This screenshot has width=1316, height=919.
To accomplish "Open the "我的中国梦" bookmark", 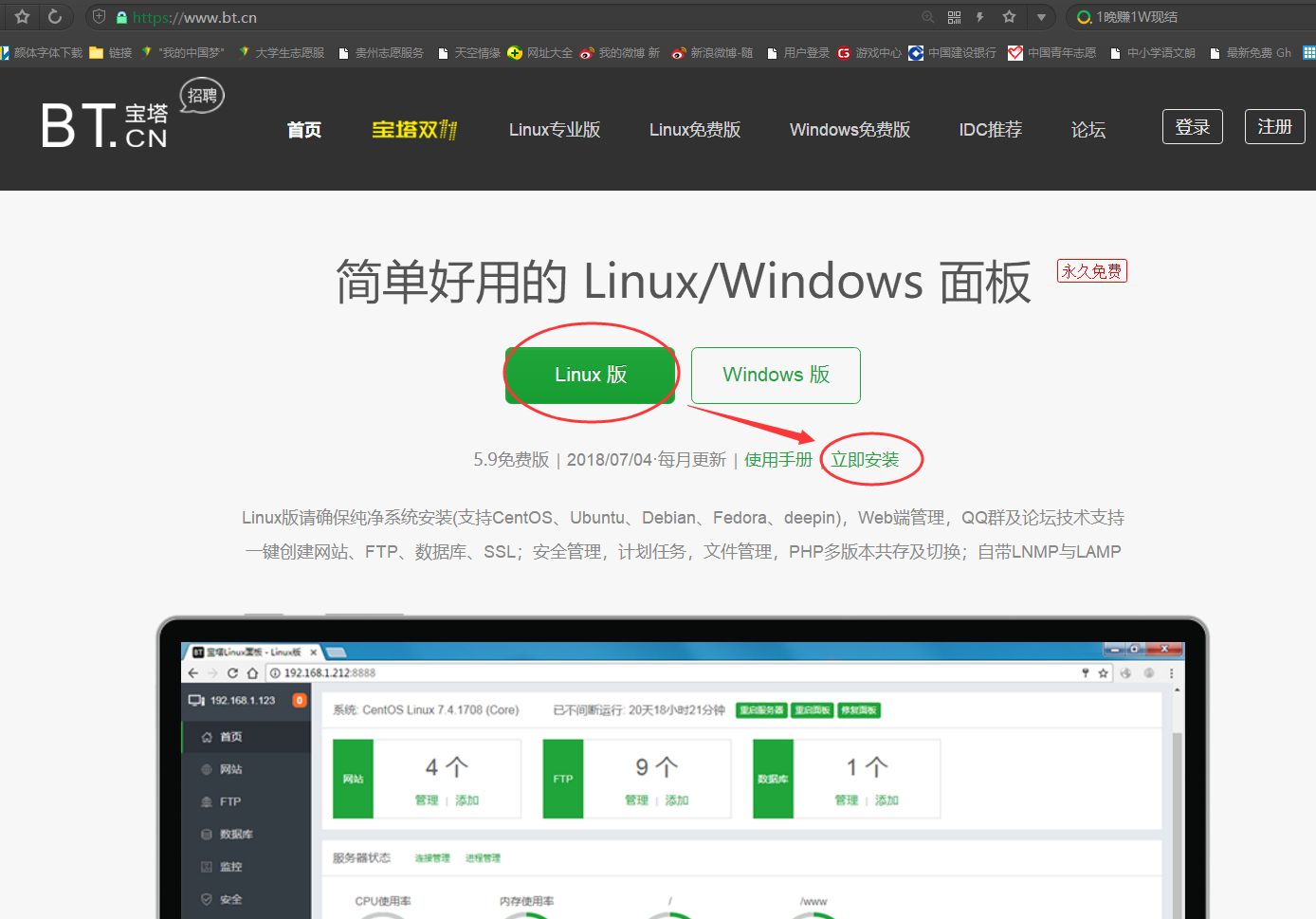I will [182, 53].
